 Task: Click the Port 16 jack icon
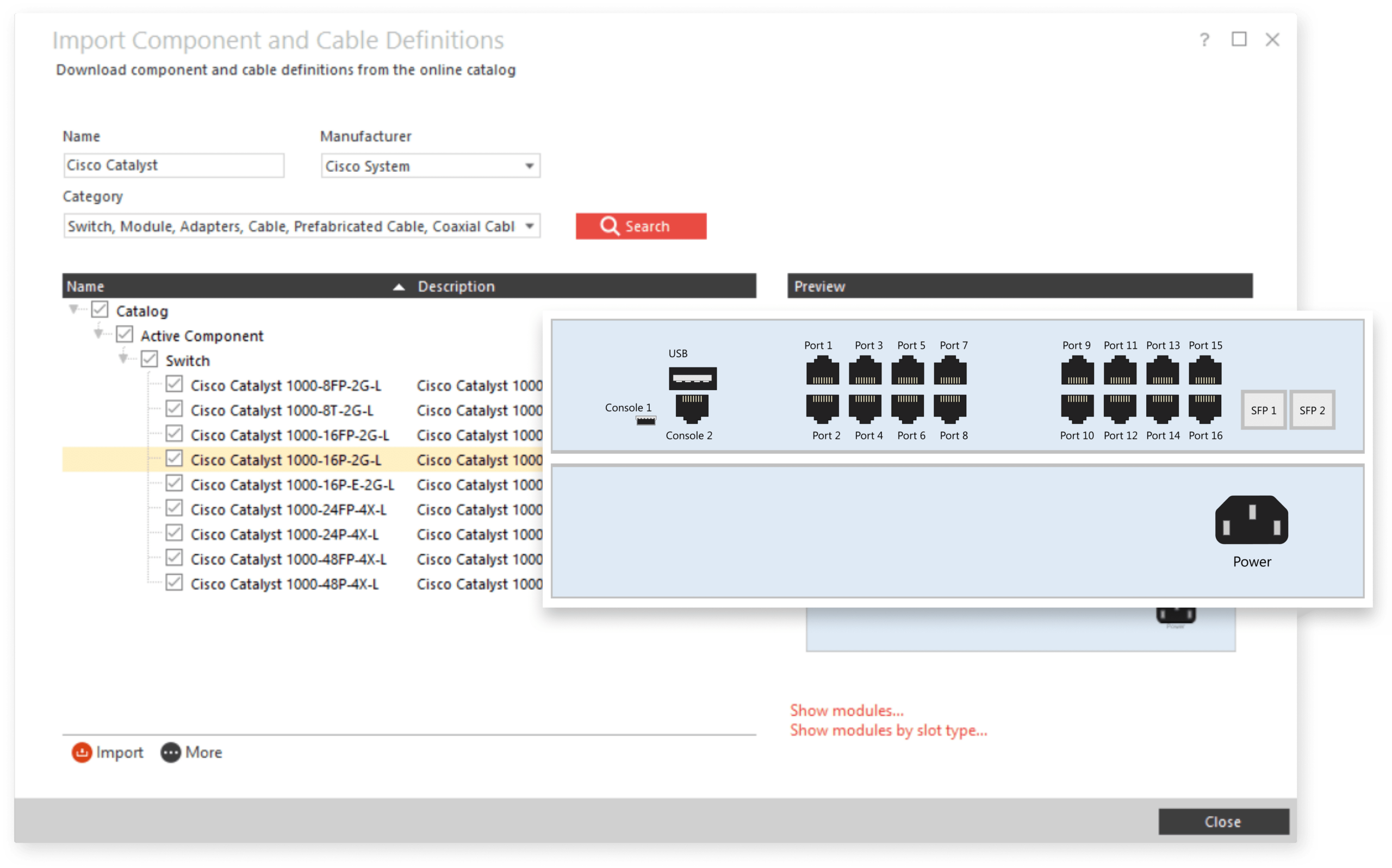(1205, 408)
